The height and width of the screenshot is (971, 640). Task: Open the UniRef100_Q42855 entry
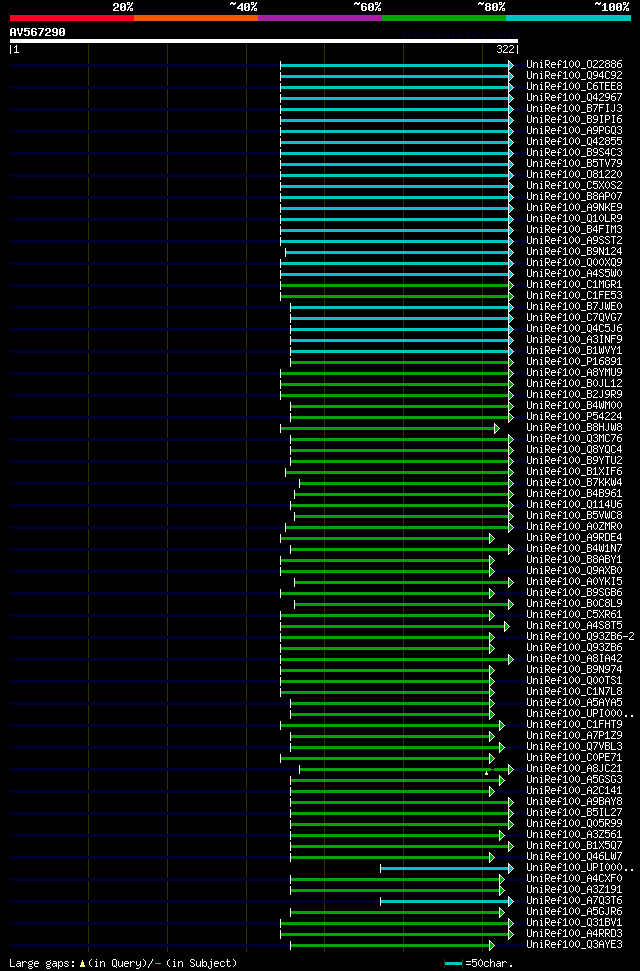(574, 142)
